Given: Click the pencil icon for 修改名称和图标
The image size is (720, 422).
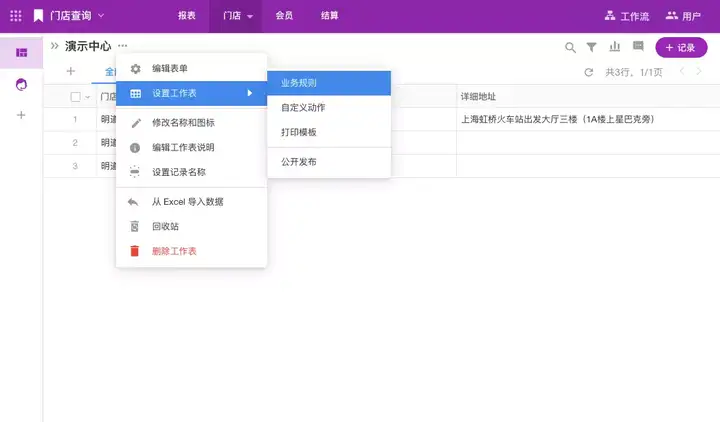Looking at the screenshot, I should (x=136, y=123).
